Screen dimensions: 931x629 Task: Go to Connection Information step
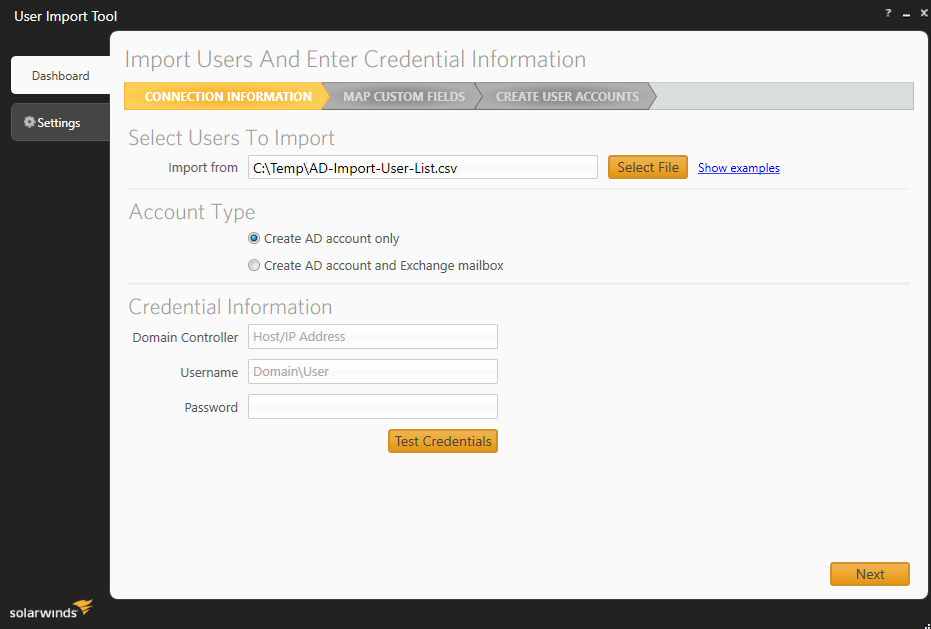pyautogui.click(x=227, y=96)
